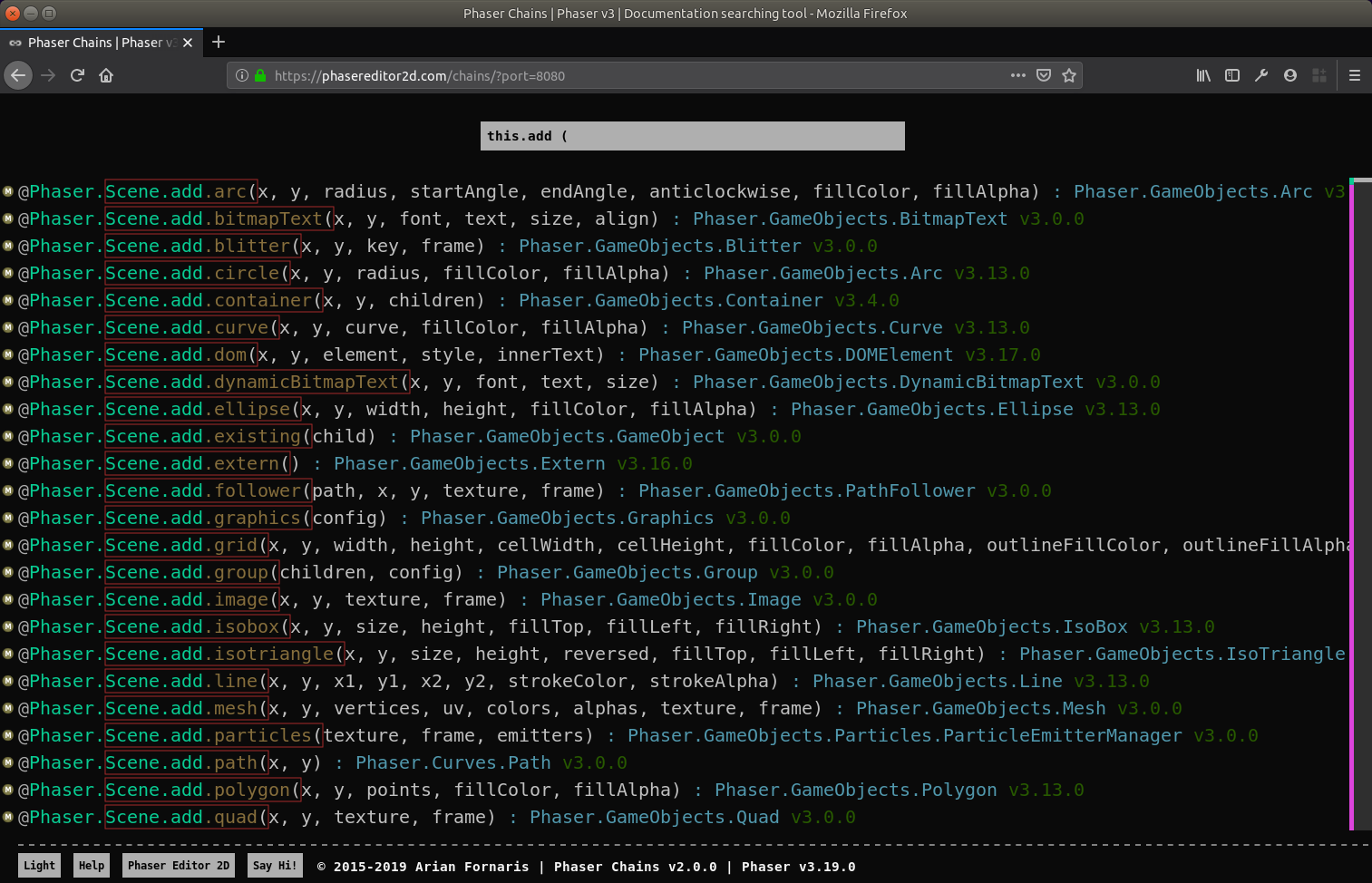The width and height of the screenshot is (1372, 883).
Task: Open the Library icon in toolbar
Action: point(1203,75)
